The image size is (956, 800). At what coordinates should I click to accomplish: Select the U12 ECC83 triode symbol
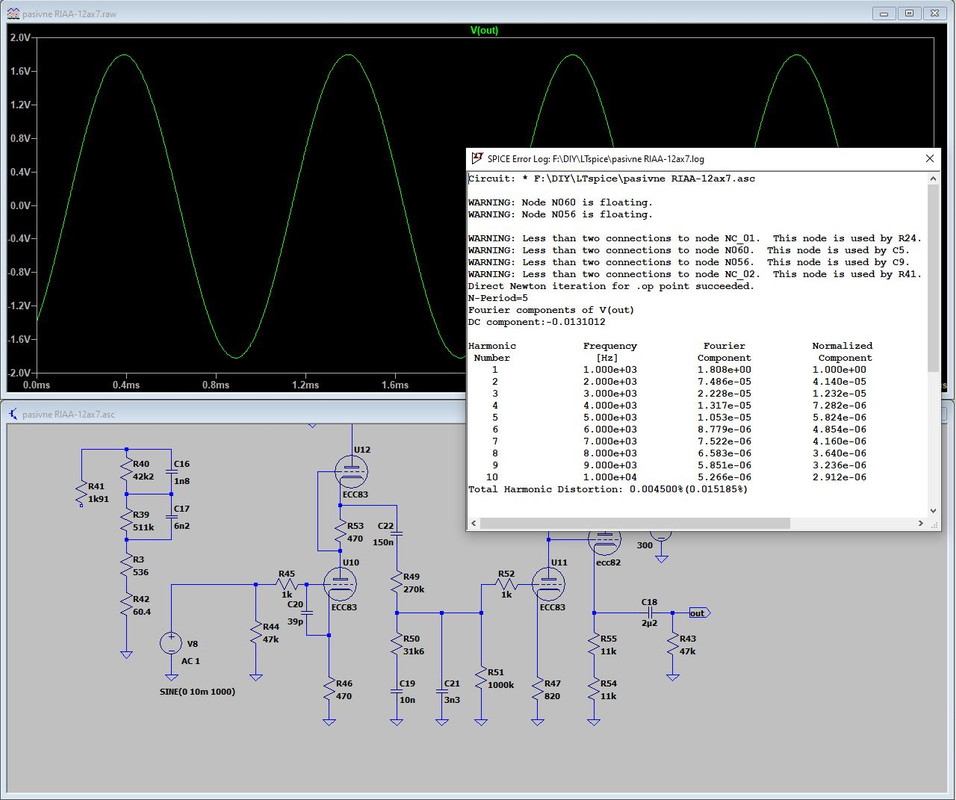point(352,471)
